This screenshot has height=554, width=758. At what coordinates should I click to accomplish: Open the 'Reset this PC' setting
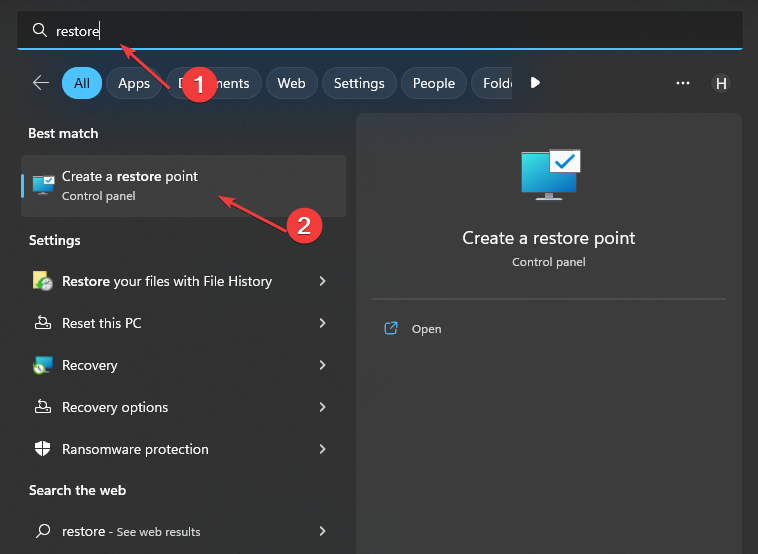tap(183, 323)
